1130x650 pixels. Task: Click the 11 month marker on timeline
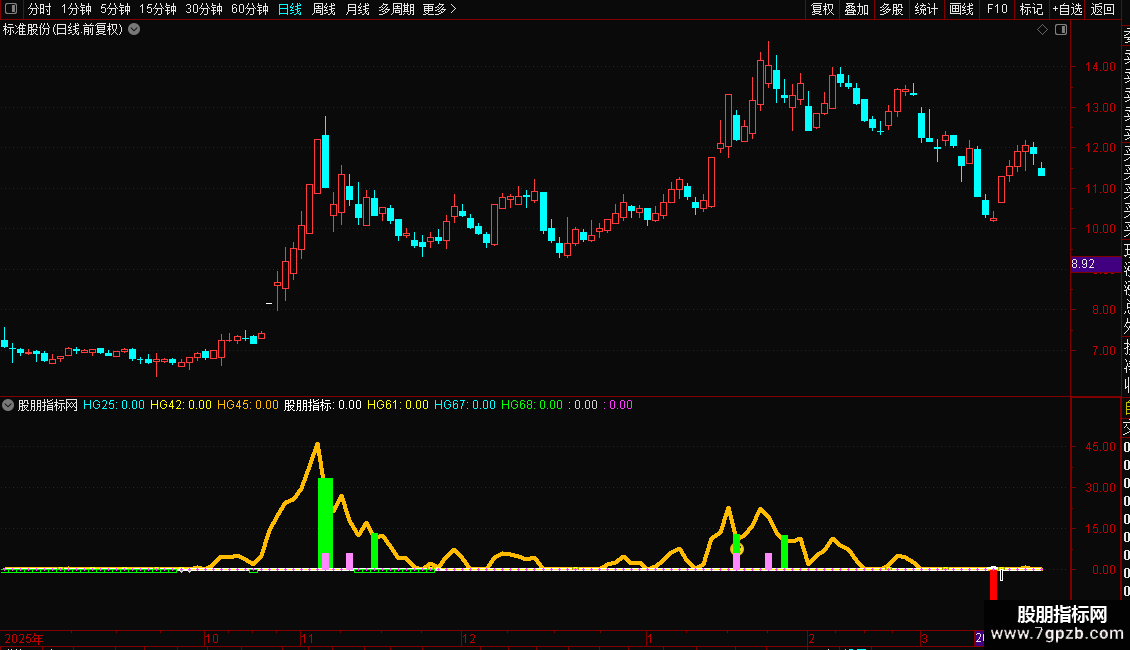coord(308,638)
